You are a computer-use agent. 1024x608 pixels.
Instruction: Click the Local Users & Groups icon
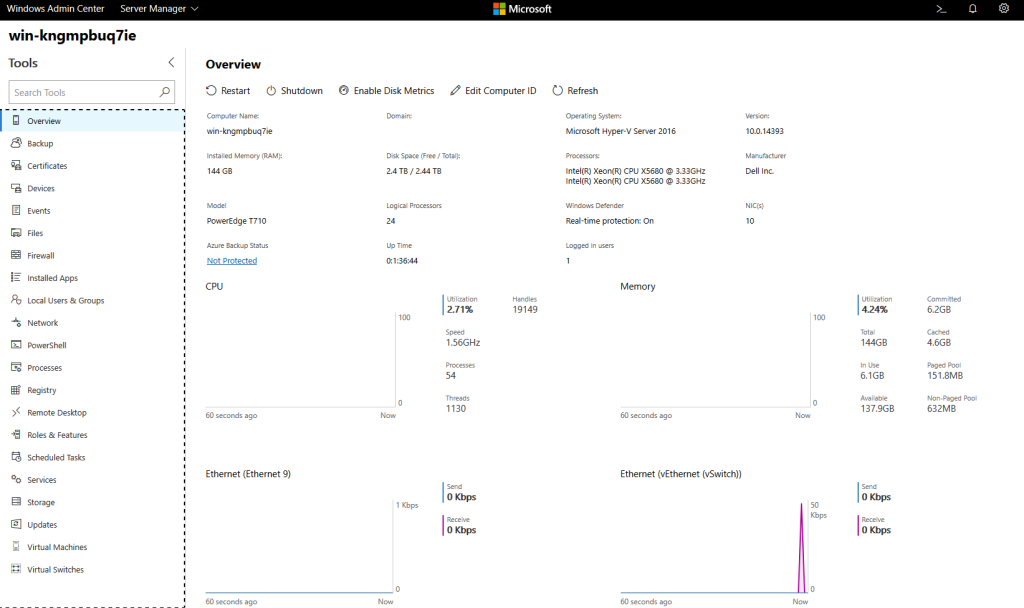pyautogui.click(x=16, y=300)
